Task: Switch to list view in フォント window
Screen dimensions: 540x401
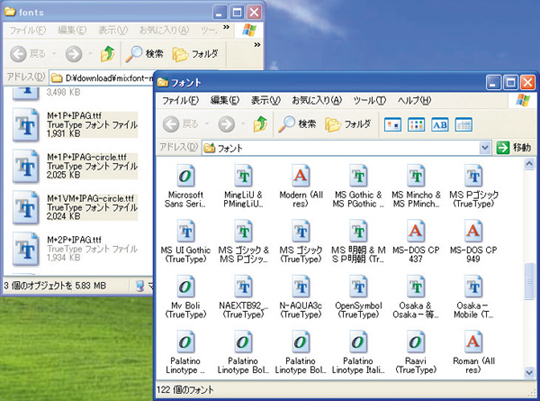Action: click(x=416, y=125)
